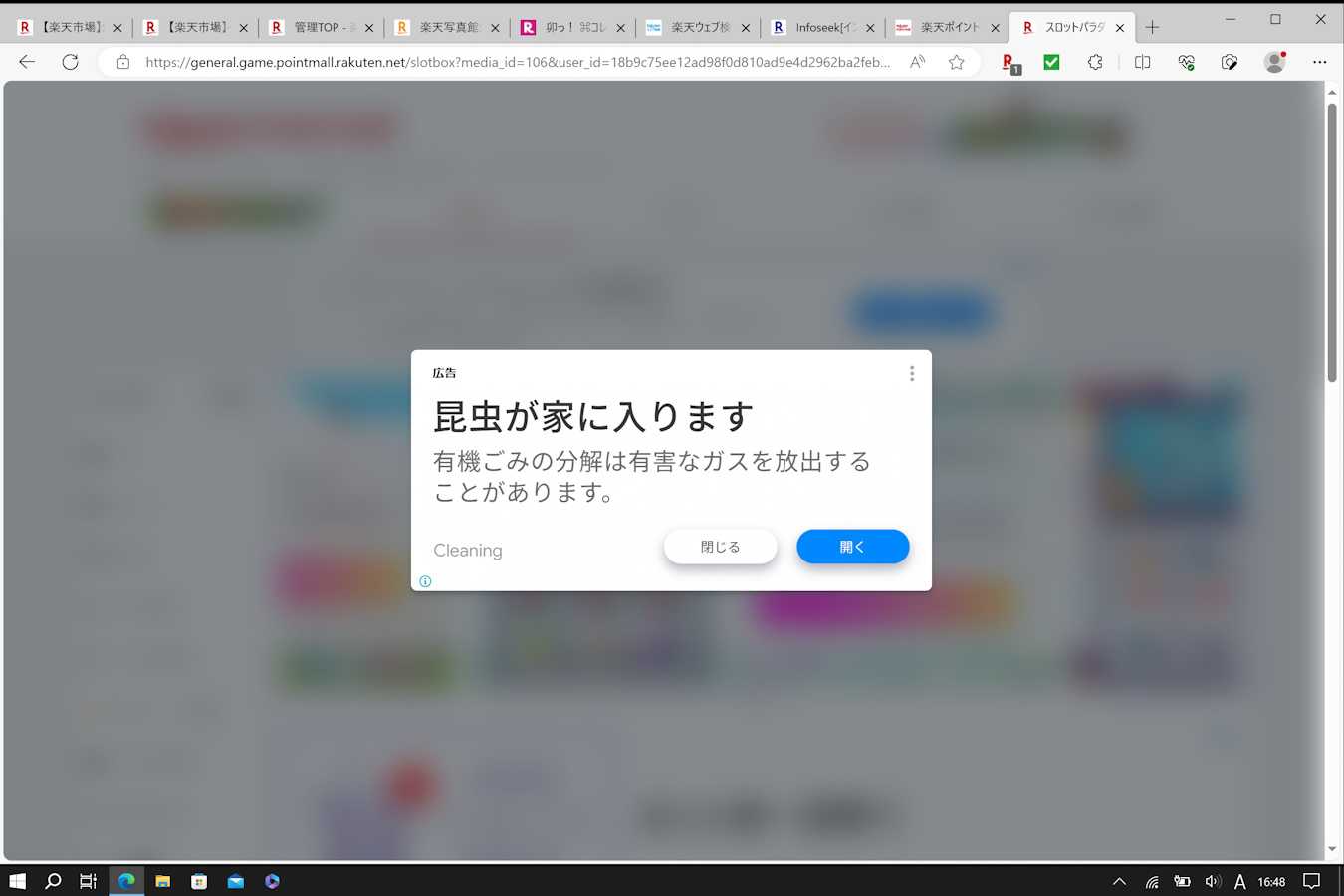Click the 16:48 taskbar clock
Screen dimensions: 1344x896
pos(1271,881)
